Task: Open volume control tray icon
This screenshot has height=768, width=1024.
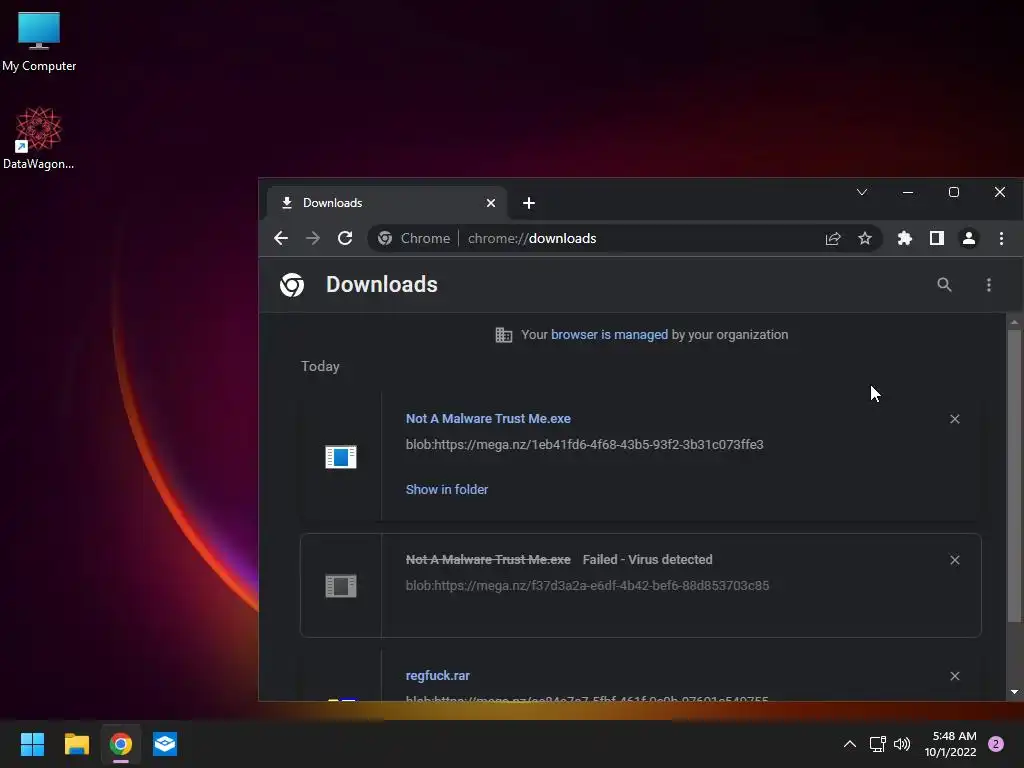Action: pyautogui.click(x=902, y=744)
